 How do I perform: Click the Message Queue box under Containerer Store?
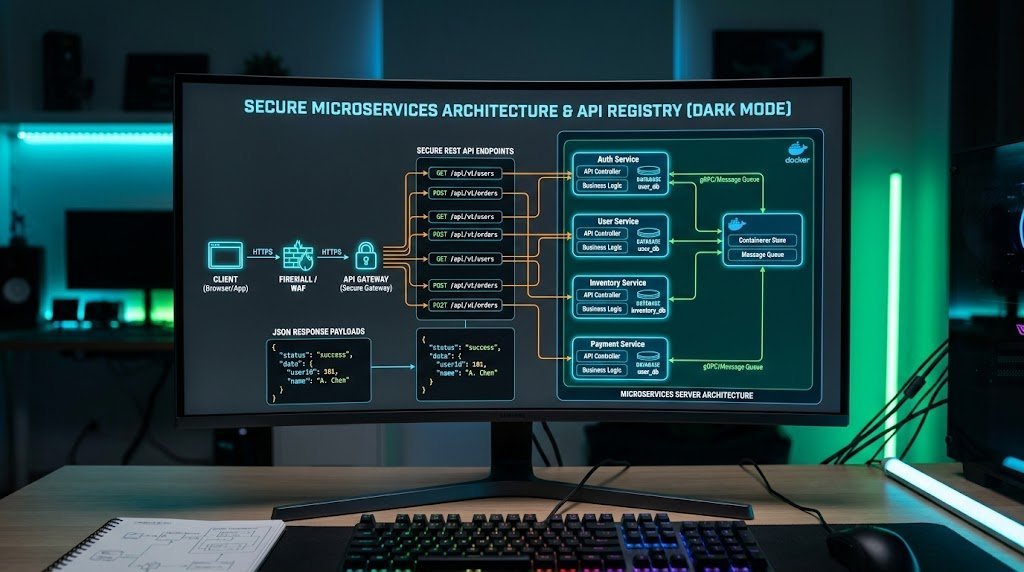tap(762, 255)
